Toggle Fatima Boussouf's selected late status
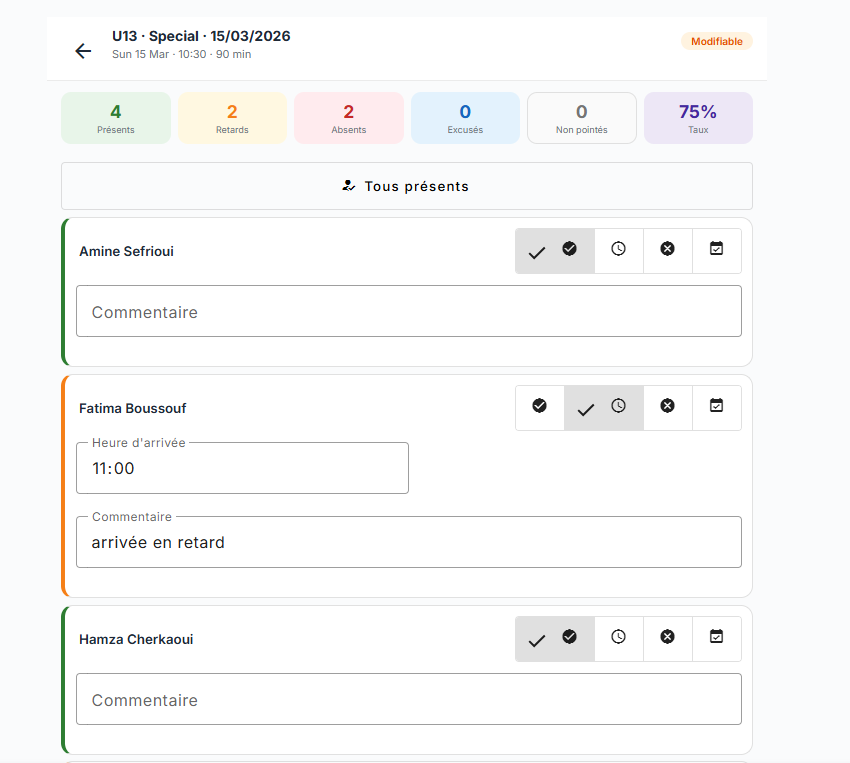 pyautogui.click(x=603, y=407)
